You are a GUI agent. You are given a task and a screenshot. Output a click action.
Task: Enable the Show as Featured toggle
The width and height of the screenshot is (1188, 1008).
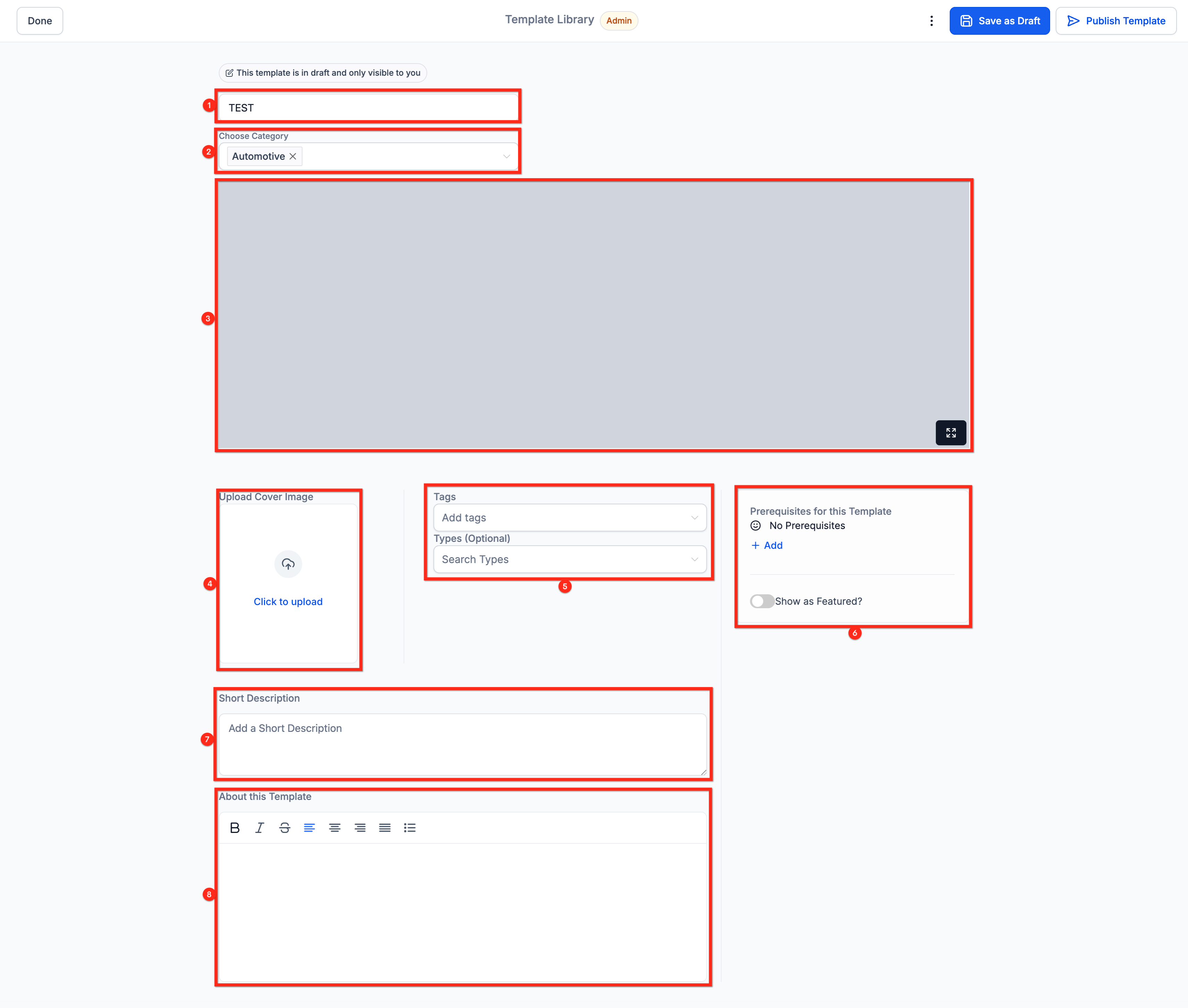(762, 601)
